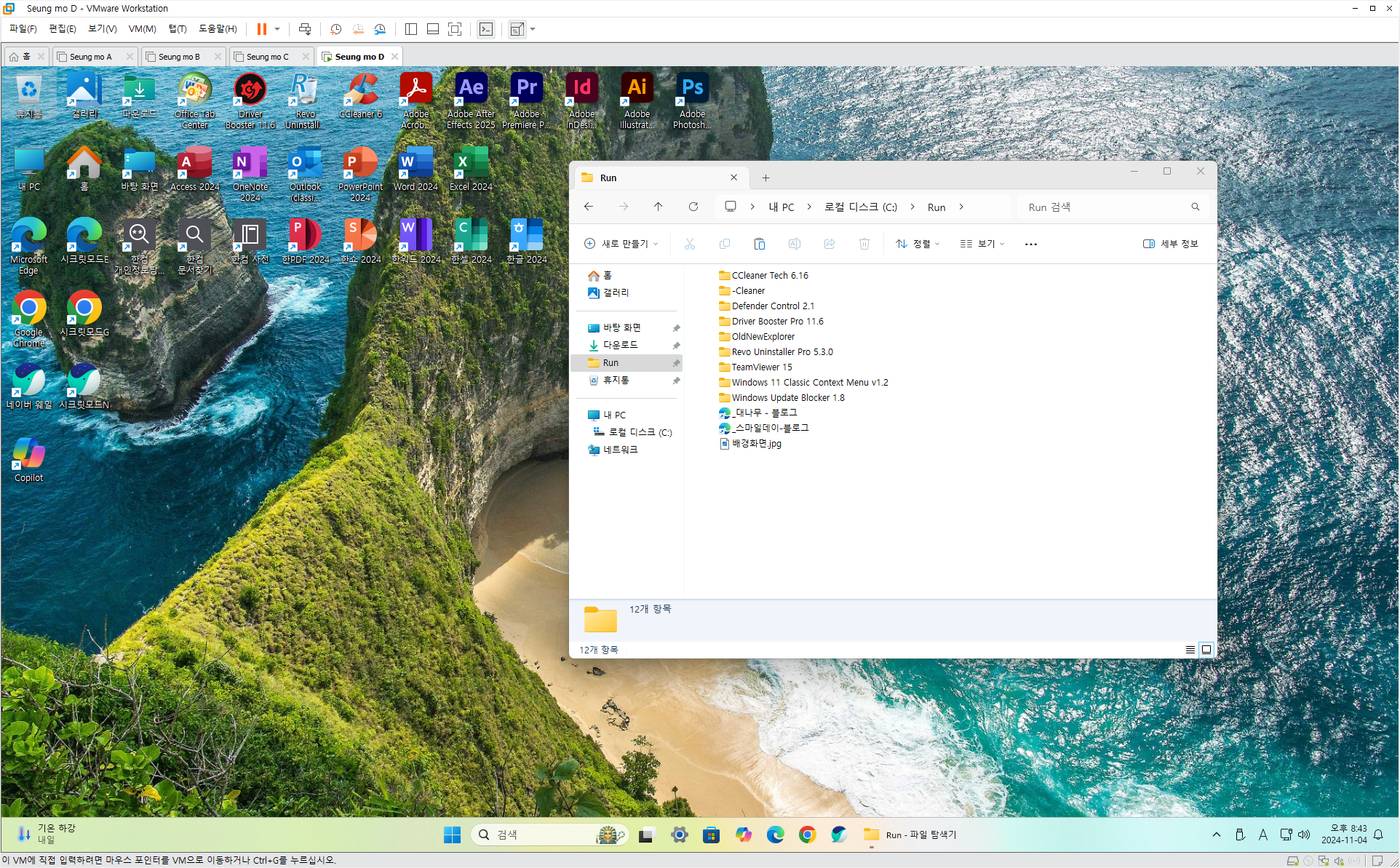1400x868 pixels.
Task: Toggle the 세부 정보 details pane
Action: (x=1170, y=244)
